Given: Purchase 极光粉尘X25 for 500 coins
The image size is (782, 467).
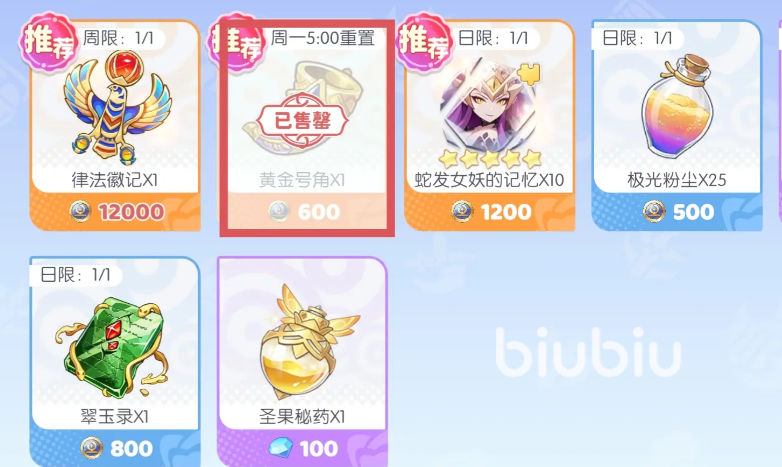Looking at the screenshot, I should click(x=678, y=212).
